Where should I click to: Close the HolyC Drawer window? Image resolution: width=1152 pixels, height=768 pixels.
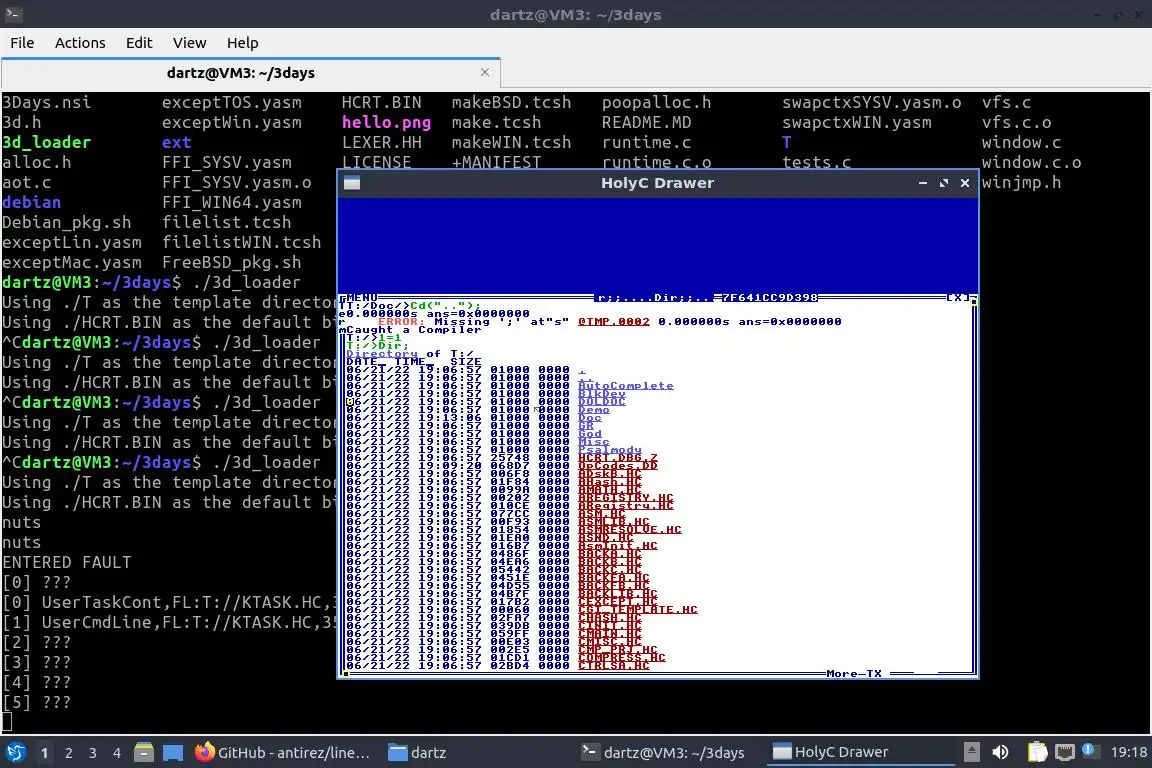[x=965, y=183]
